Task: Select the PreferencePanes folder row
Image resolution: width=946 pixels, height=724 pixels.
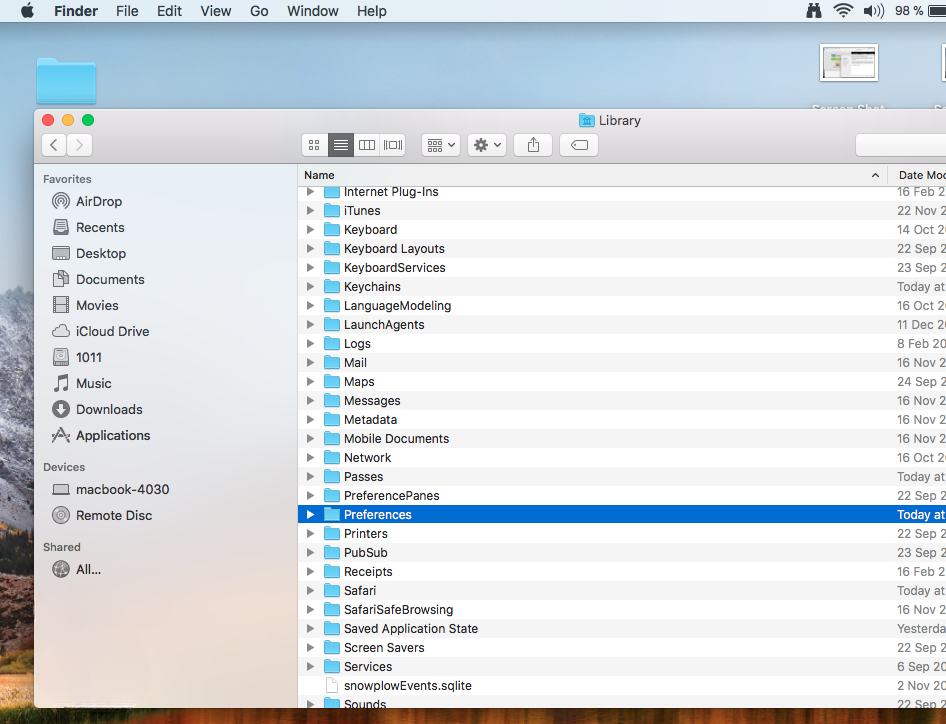Action: 622,495
